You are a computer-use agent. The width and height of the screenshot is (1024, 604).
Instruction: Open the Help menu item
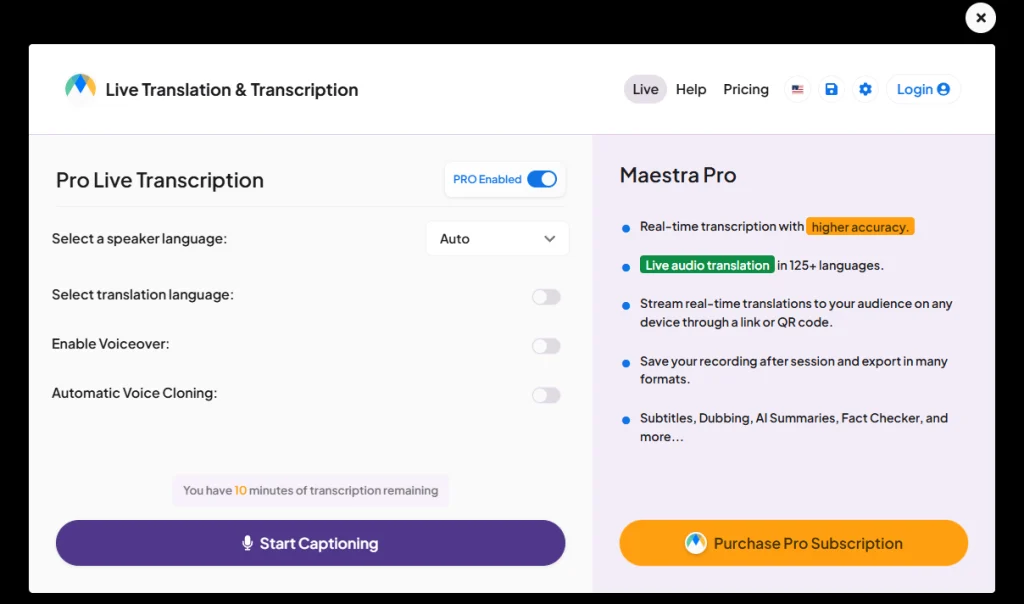691,89
